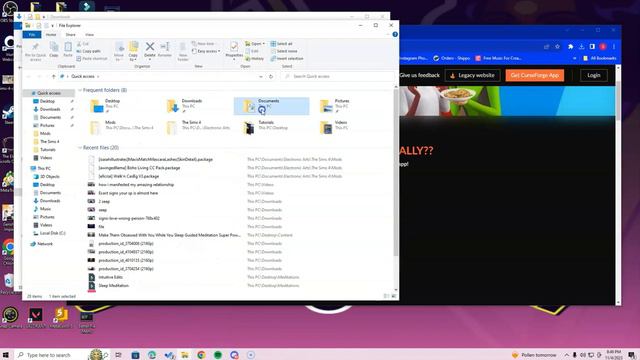
Task: Click Login button in browser
Action: coord(593,75)
